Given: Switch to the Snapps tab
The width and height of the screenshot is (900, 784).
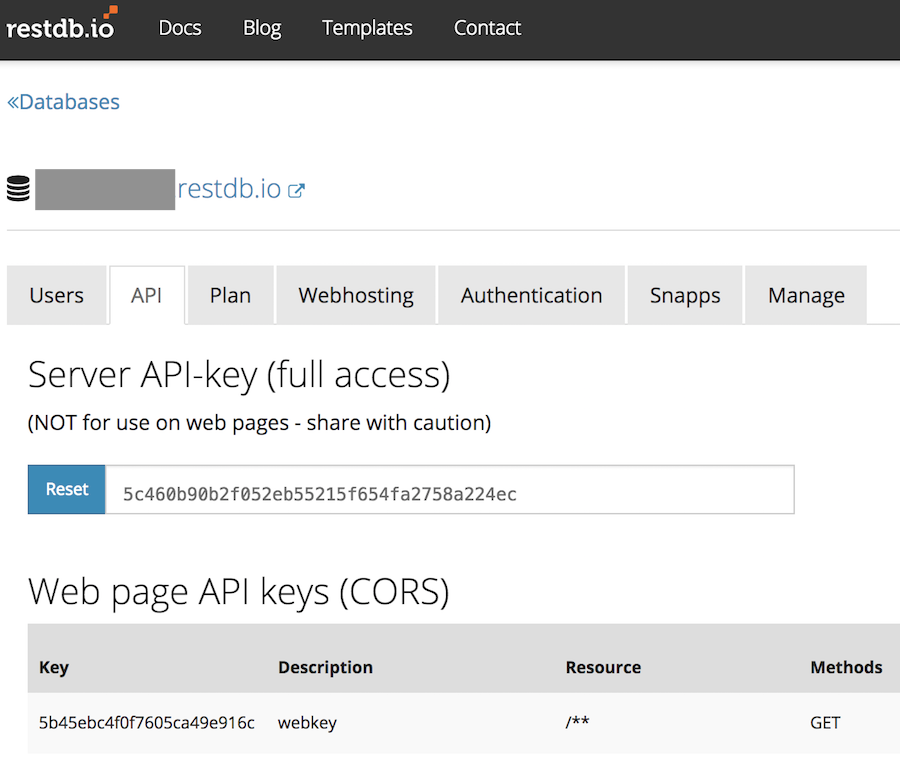Looking at the screenshot, I should pos(685,295).
